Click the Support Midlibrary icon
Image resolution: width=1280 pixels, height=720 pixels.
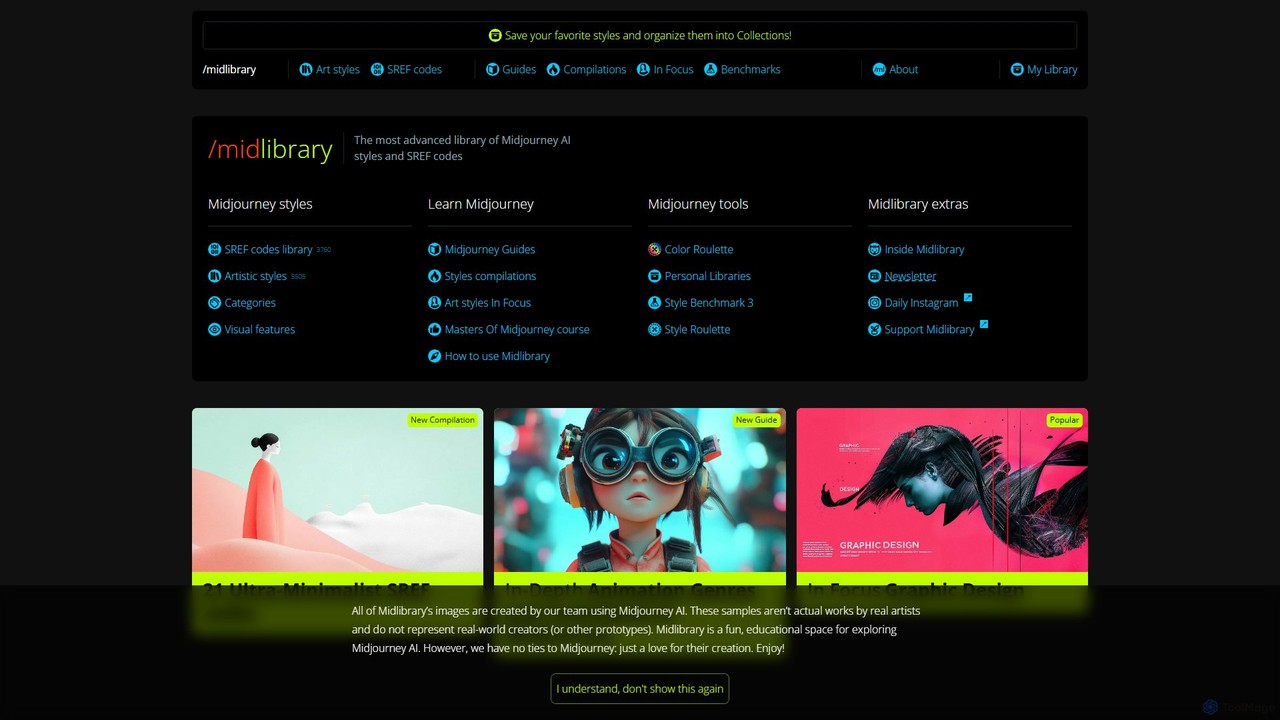874,329
